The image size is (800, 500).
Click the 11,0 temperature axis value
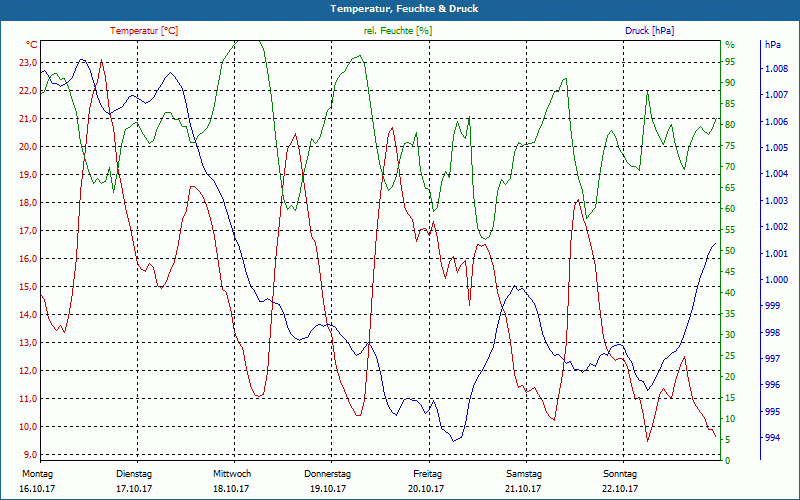(x=28, y=399)
